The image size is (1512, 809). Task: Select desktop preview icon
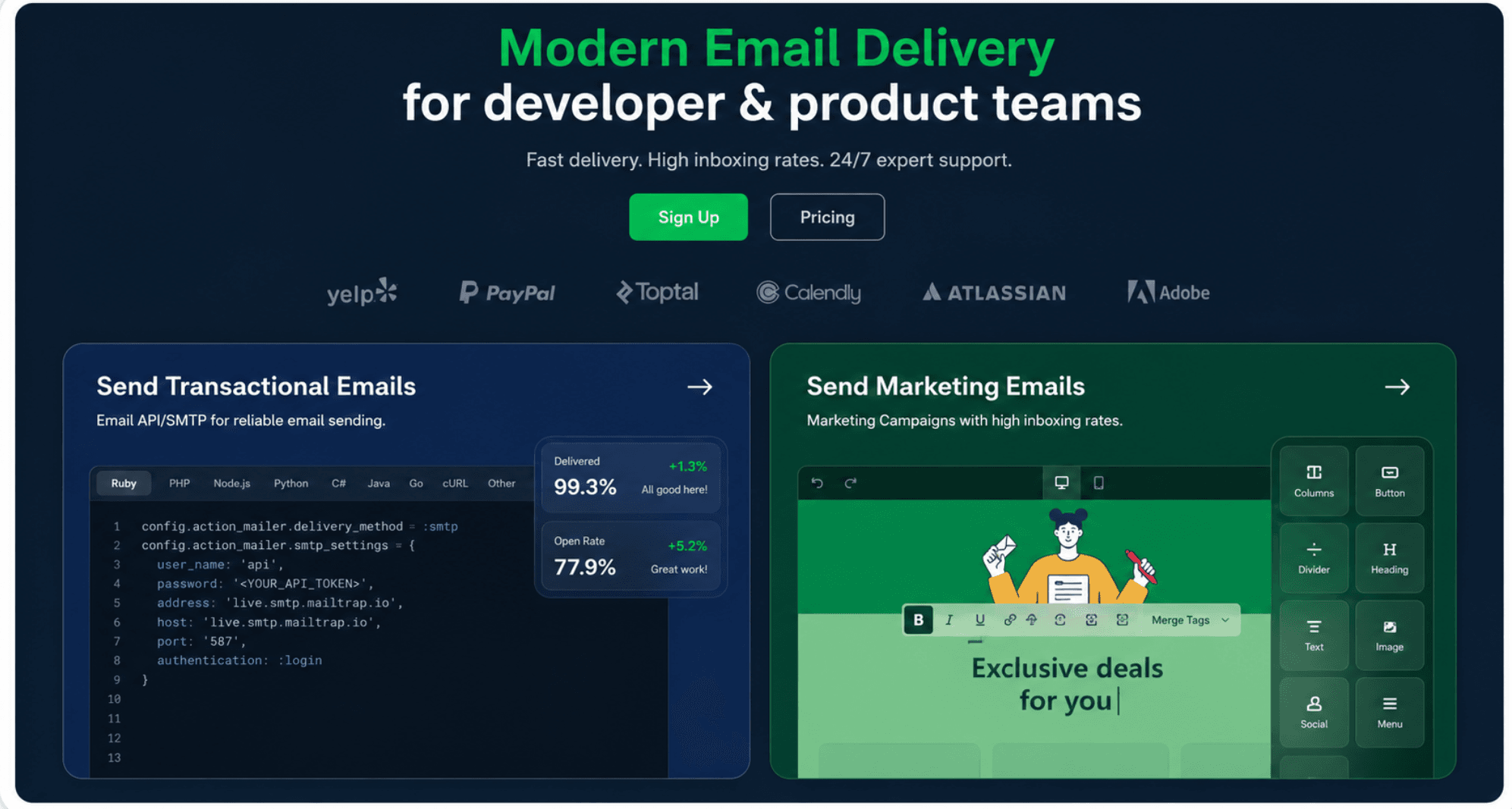click(1061, 483)
